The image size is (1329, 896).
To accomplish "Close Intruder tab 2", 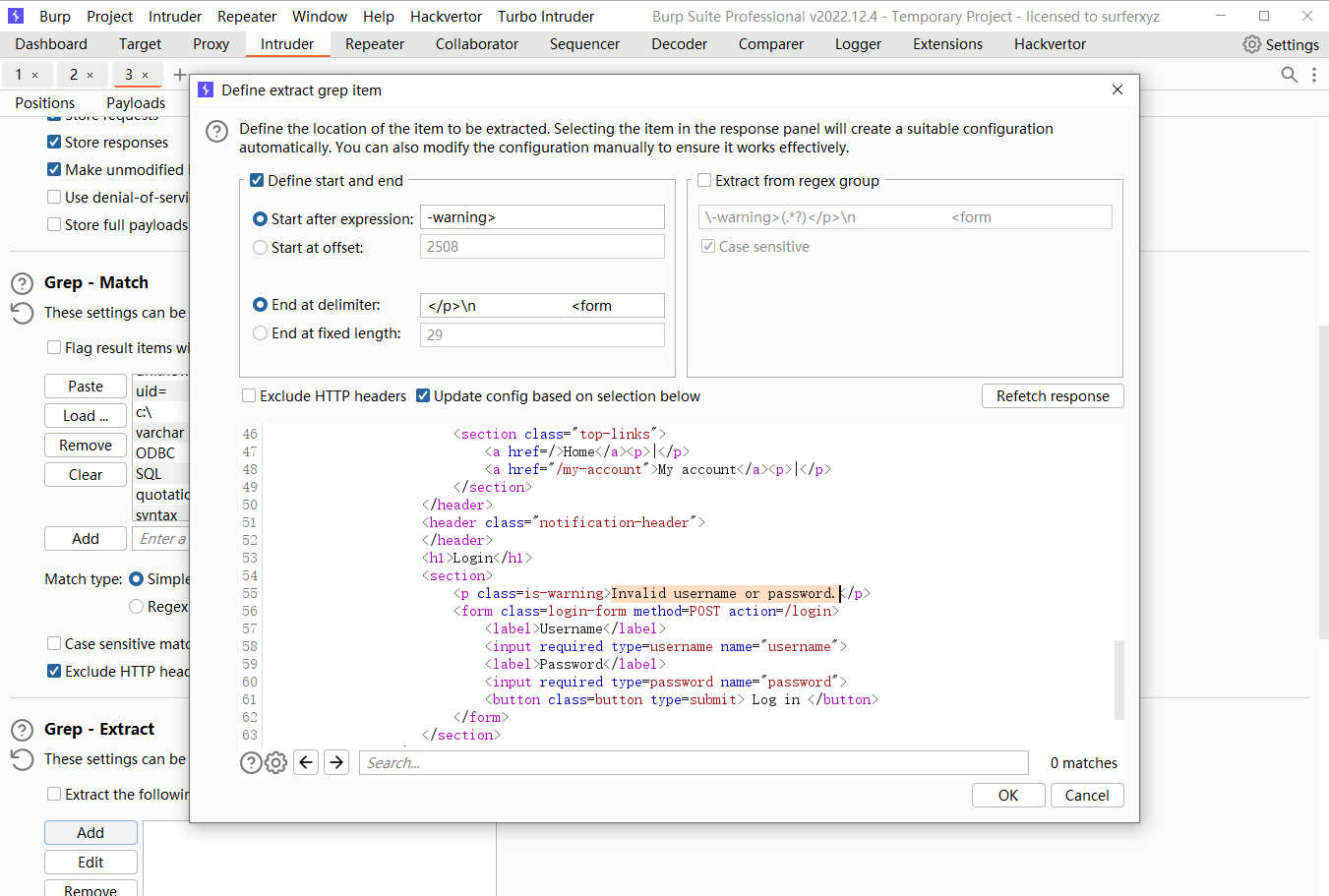I will tap(91, 75).
